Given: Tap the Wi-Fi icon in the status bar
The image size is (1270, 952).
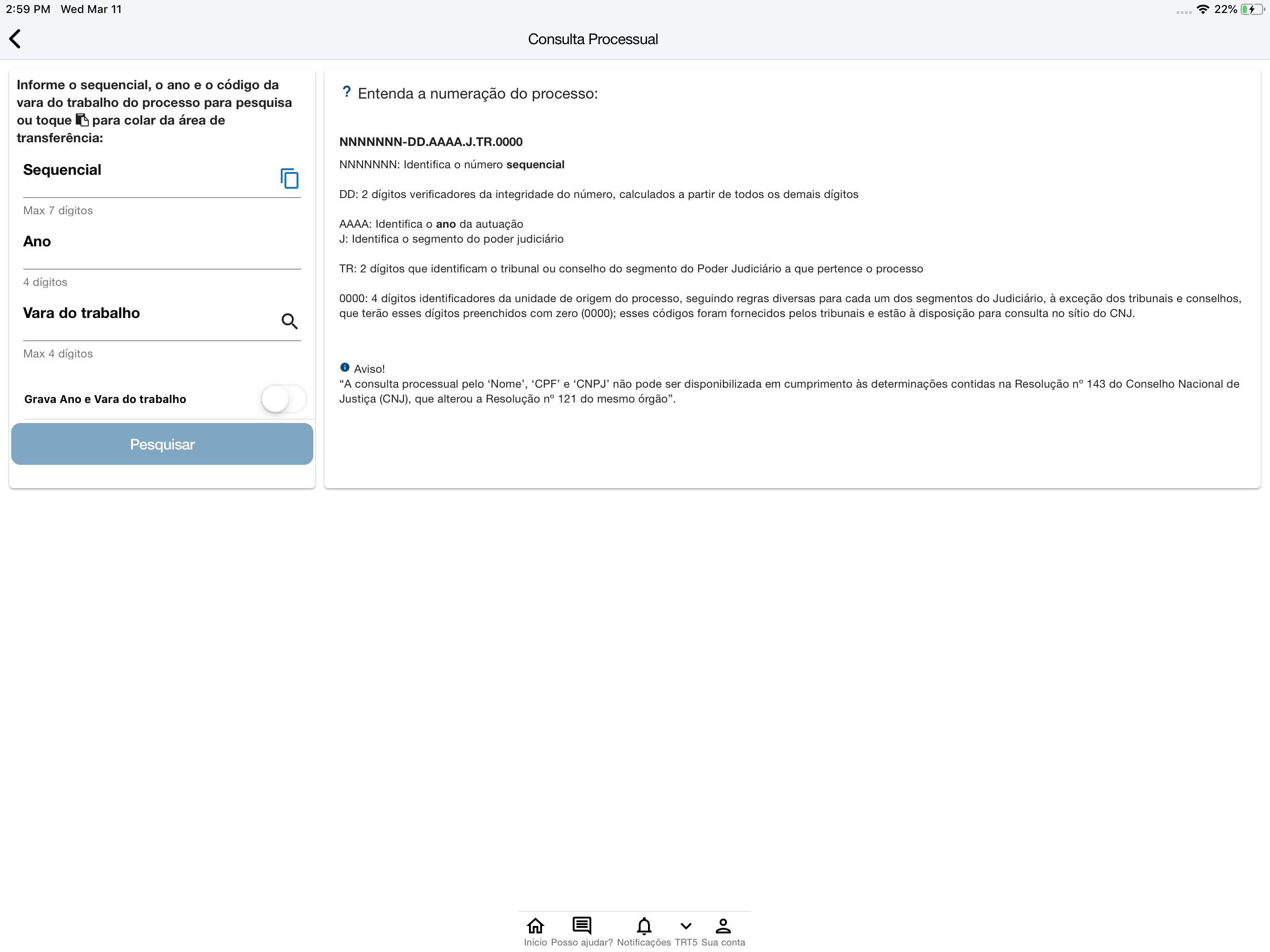Looking at the screenshot, I should point(1202,9).
